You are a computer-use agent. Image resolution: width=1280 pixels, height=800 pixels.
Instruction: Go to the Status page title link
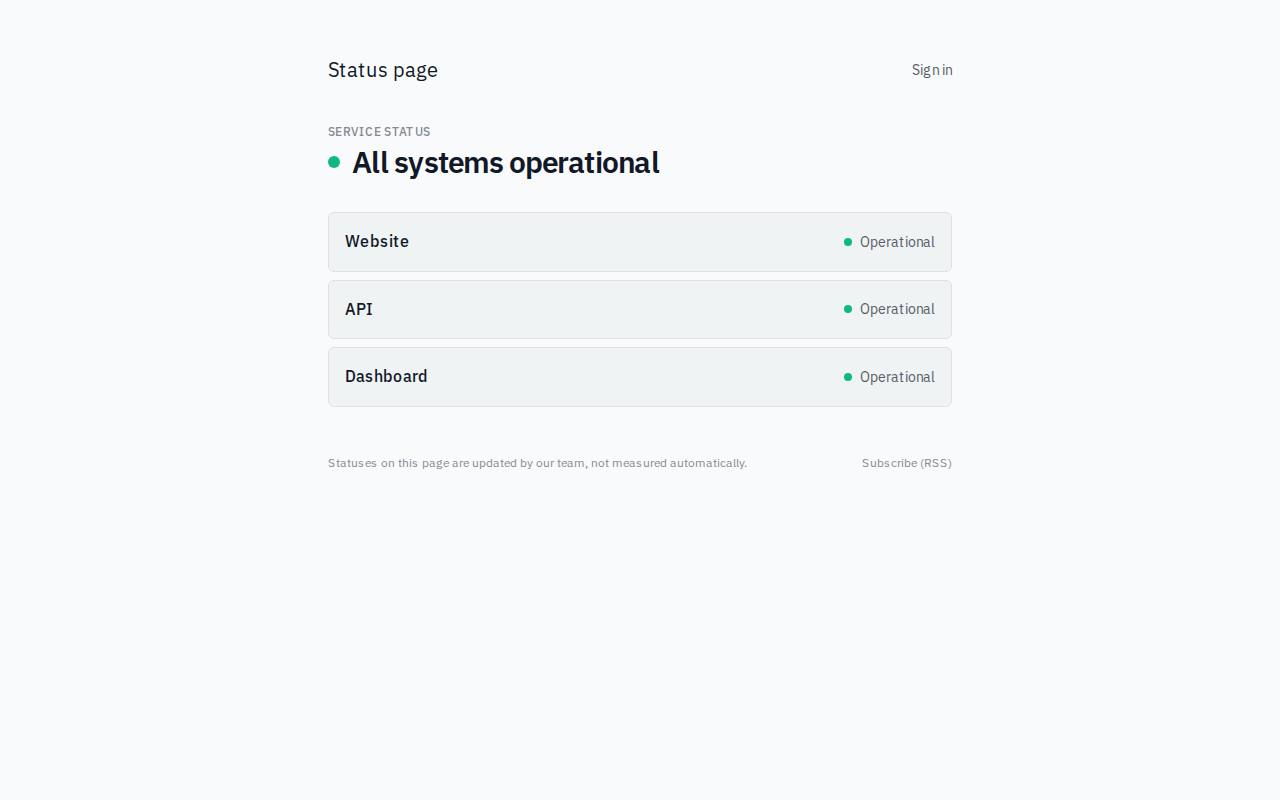tap(383, 70)
